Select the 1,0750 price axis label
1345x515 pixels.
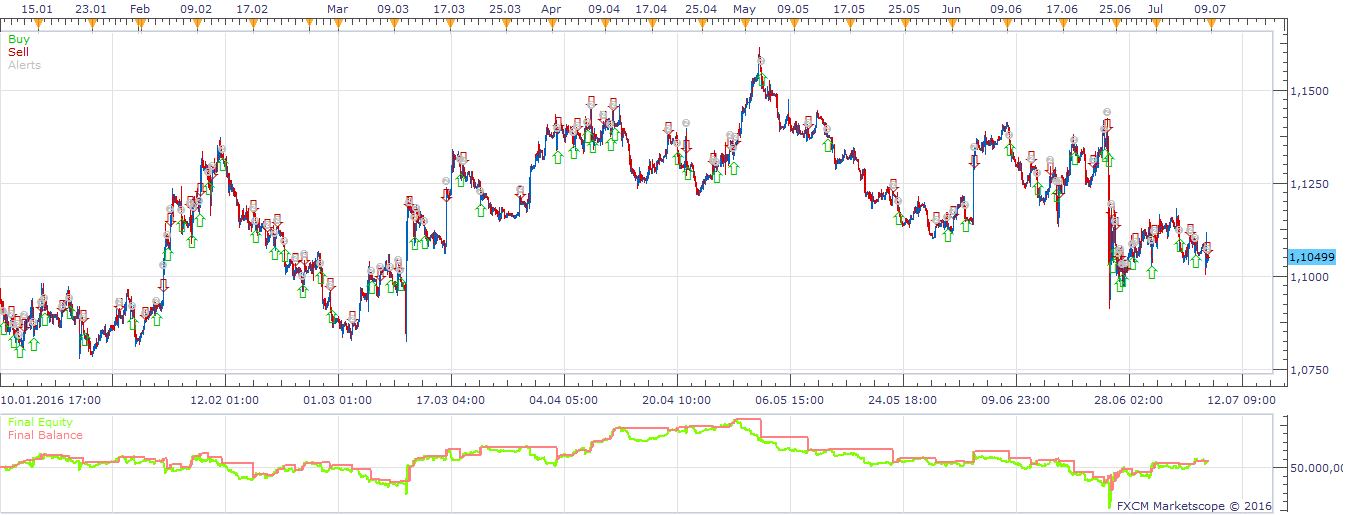[x=1310, y=370]
